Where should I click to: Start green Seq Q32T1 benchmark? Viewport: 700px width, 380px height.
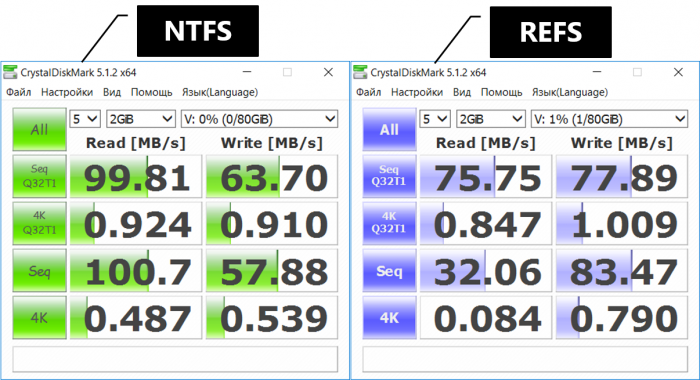[39, 176]
